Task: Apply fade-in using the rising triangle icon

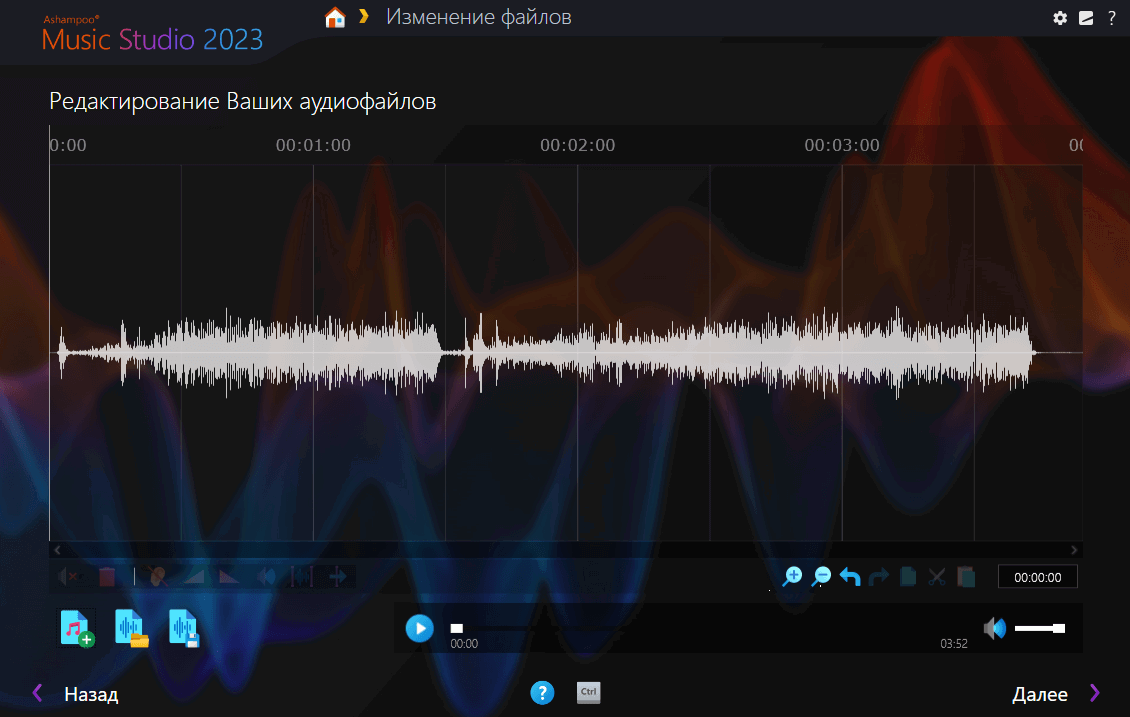Action: pos(194,576)
